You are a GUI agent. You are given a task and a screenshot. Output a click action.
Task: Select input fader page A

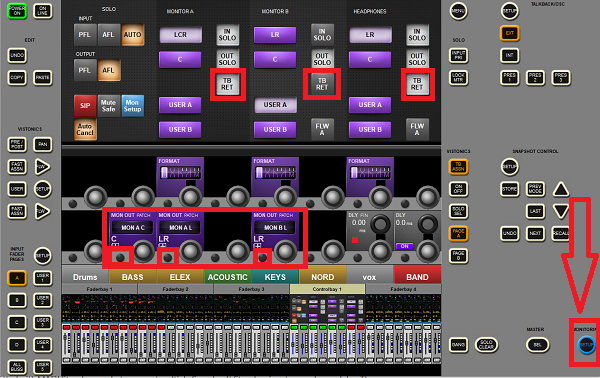[x=17, y=278]
